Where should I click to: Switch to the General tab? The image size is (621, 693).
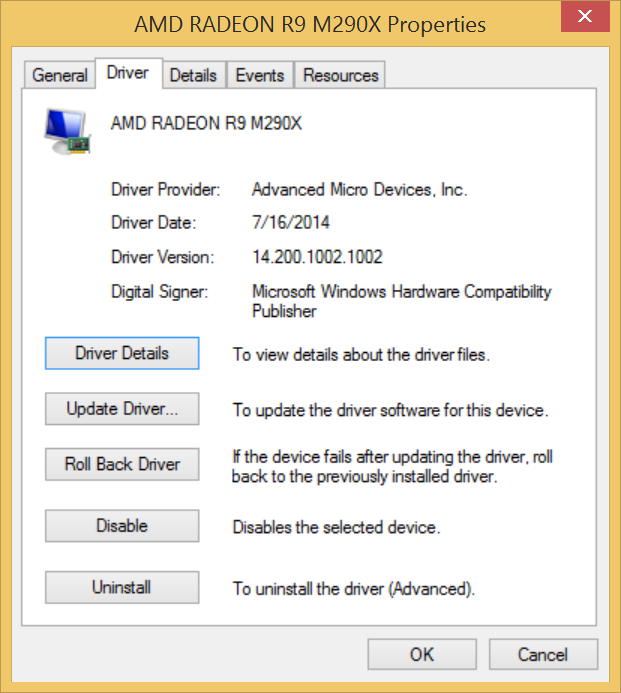[60, 75]
